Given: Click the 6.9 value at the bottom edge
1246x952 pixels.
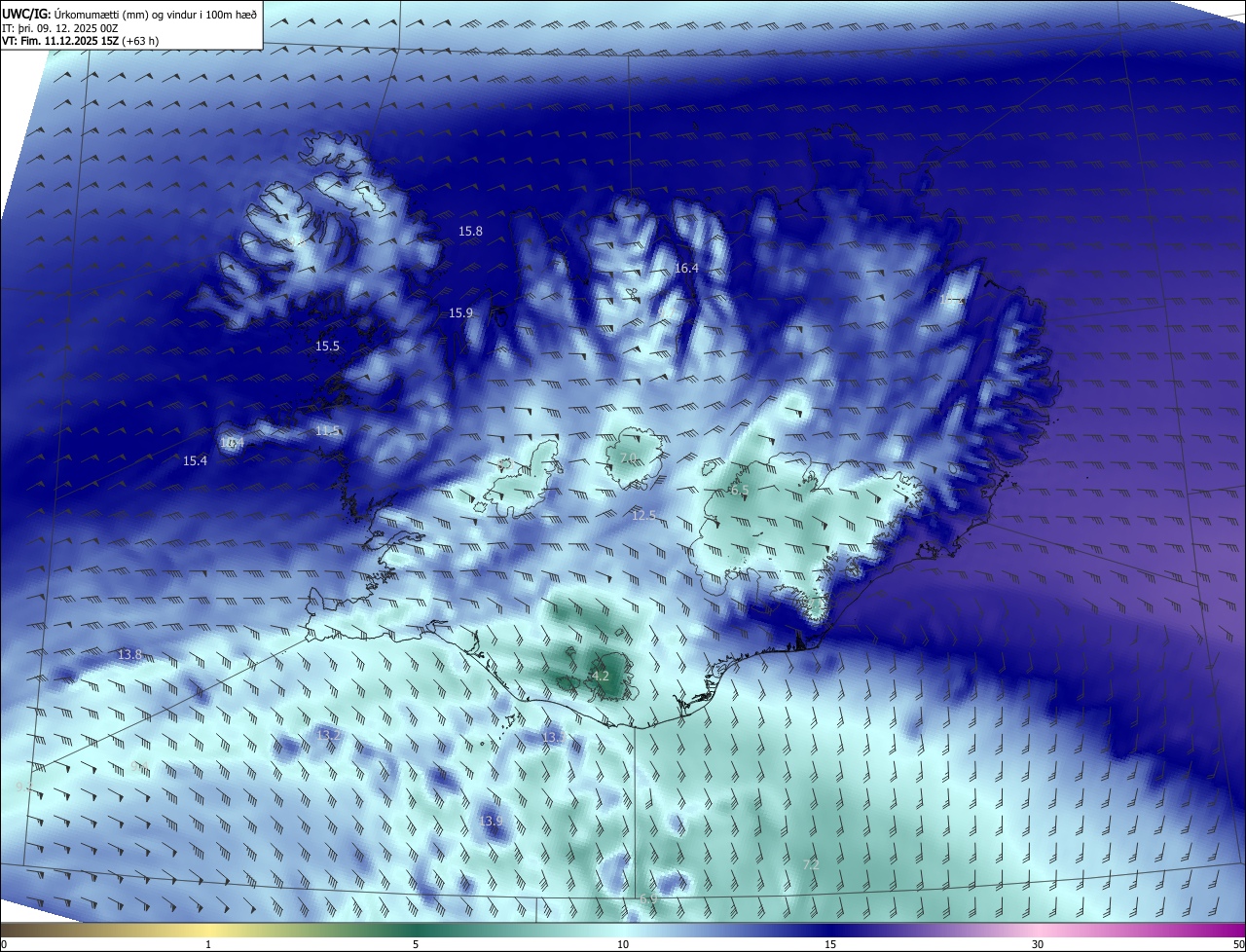Looking at the screenshot, I should pos(648,899).
